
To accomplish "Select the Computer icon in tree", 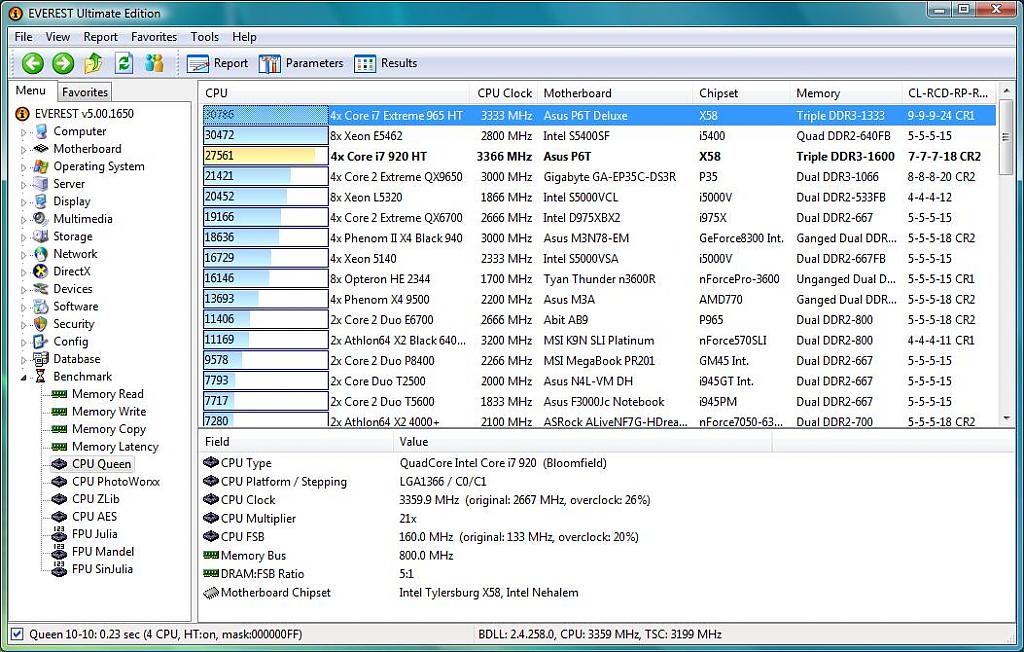I will (x=41, y=131).
